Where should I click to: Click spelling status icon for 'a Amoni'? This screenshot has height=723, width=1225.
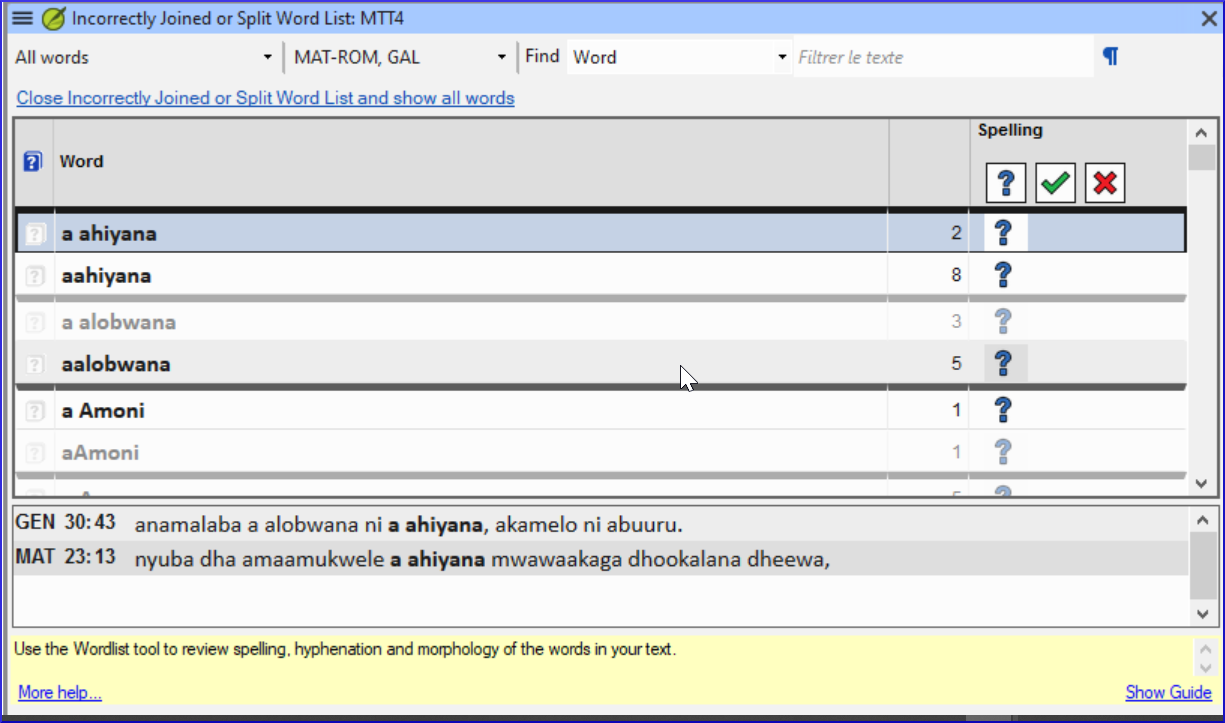pos(1004,410)
